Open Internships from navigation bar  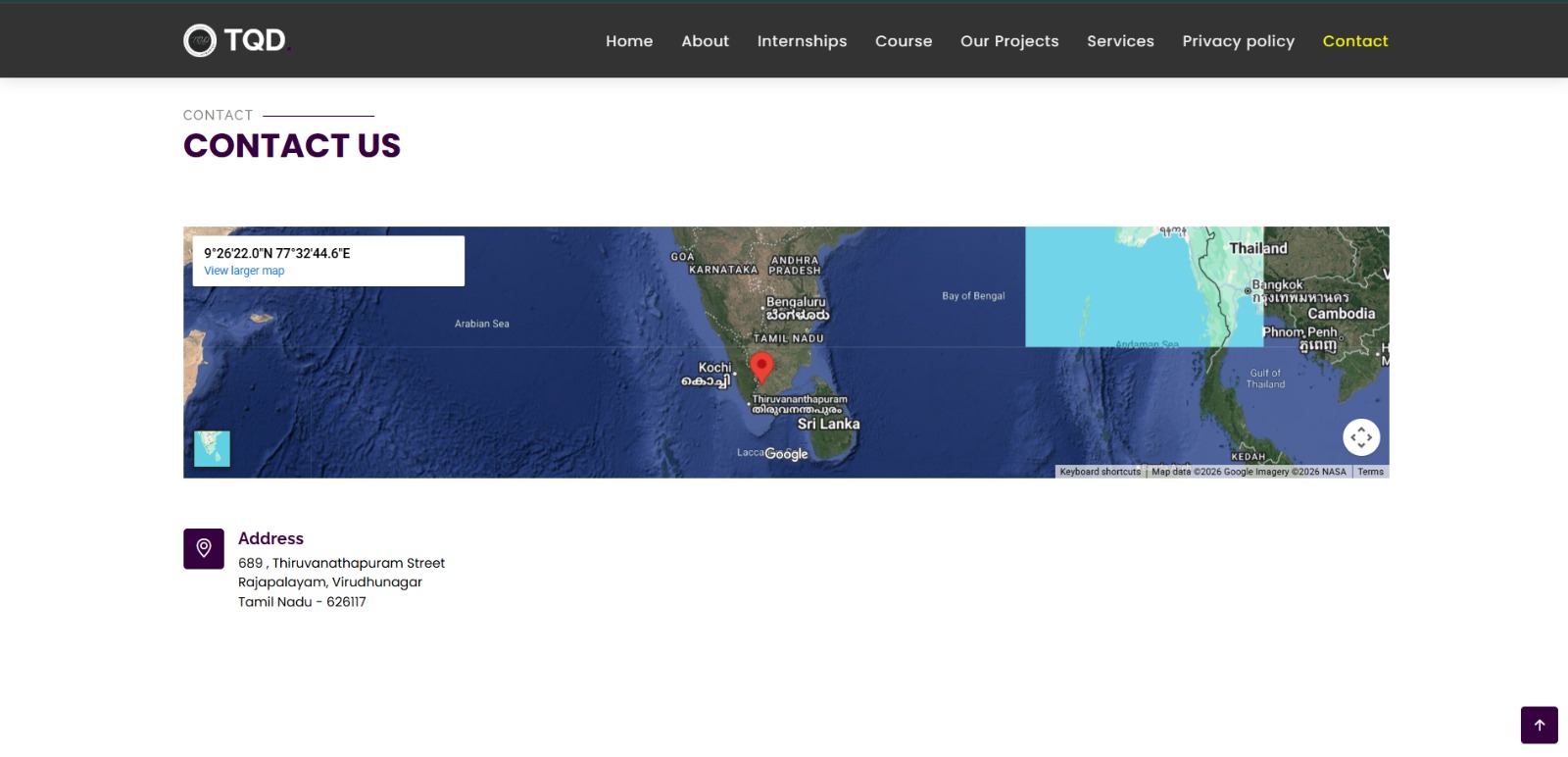(x=802, y=41)
